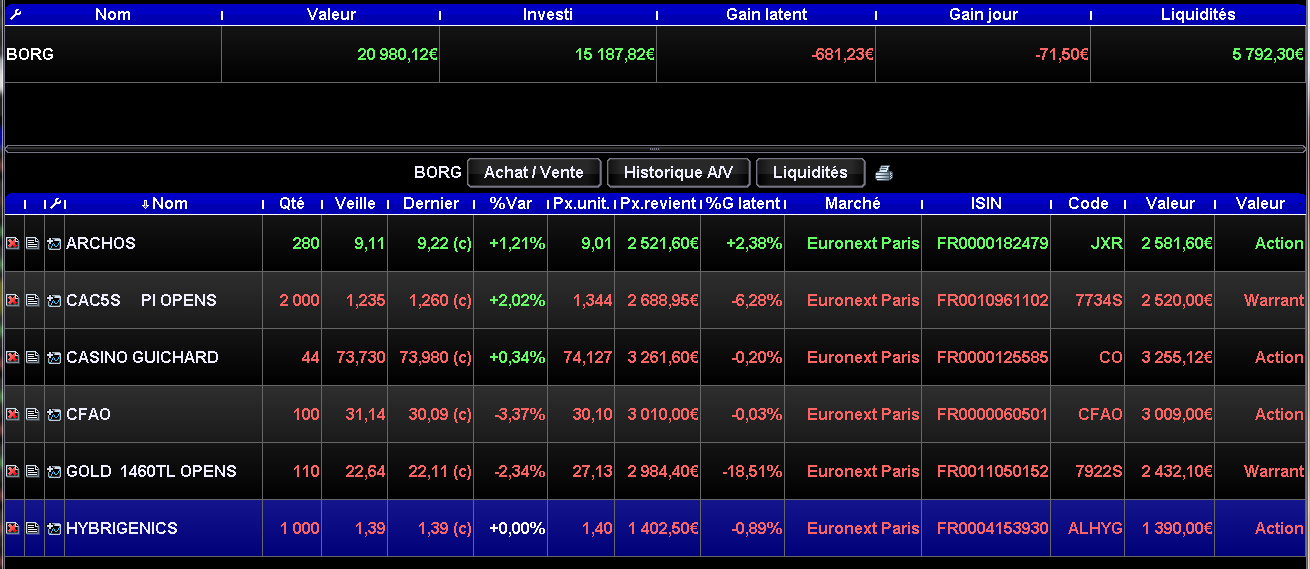The height and width of the screenshot is (569, 1310).
Task: Sort by the Px.revient column header
Action: (658, 203)
